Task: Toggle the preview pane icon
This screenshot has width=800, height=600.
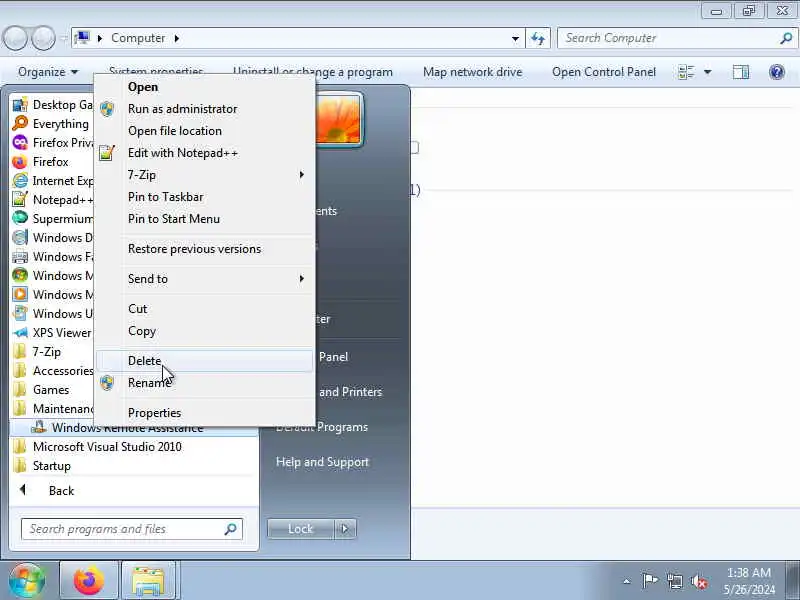Action: [741, 72]
